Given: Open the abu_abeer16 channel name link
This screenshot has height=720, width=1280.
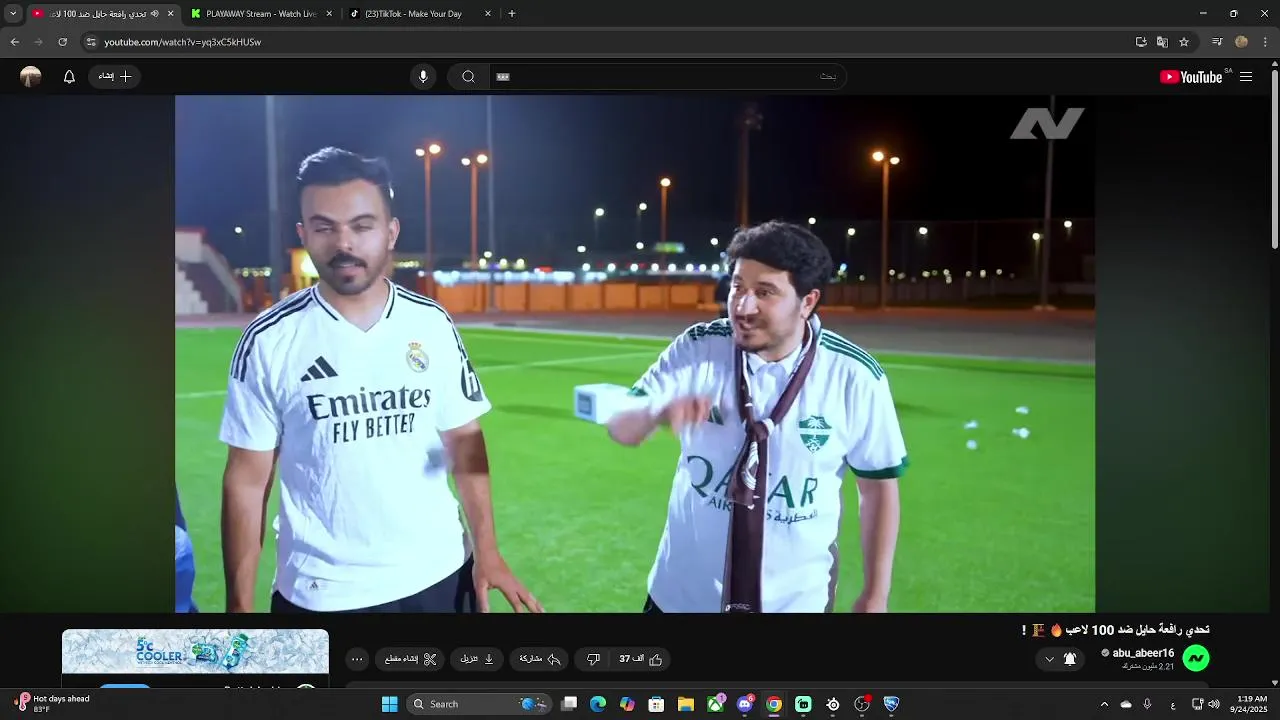Looking at the screenshot, I should pos(1143,653).
